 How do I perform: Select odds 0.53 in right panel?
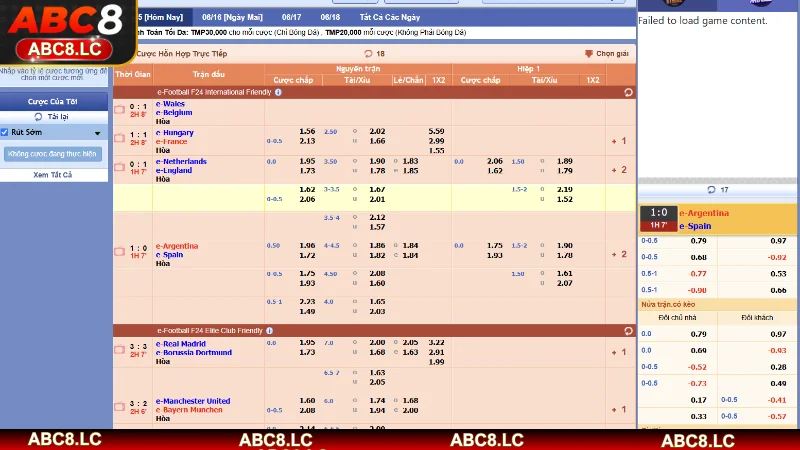(778, 273)
